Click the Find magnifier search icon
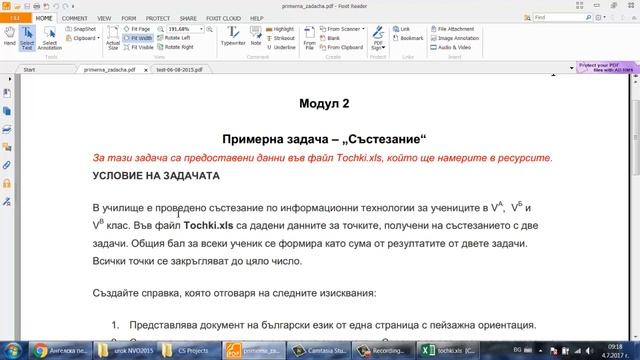 click(589, 18)
